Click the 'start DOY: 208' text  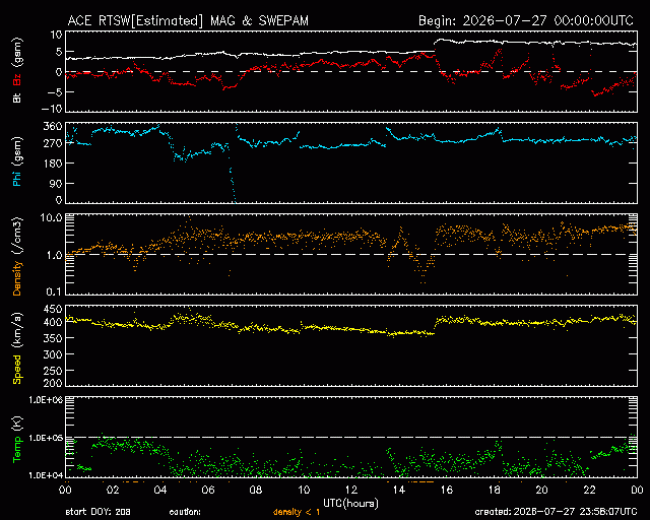click(x=98, y=512)
